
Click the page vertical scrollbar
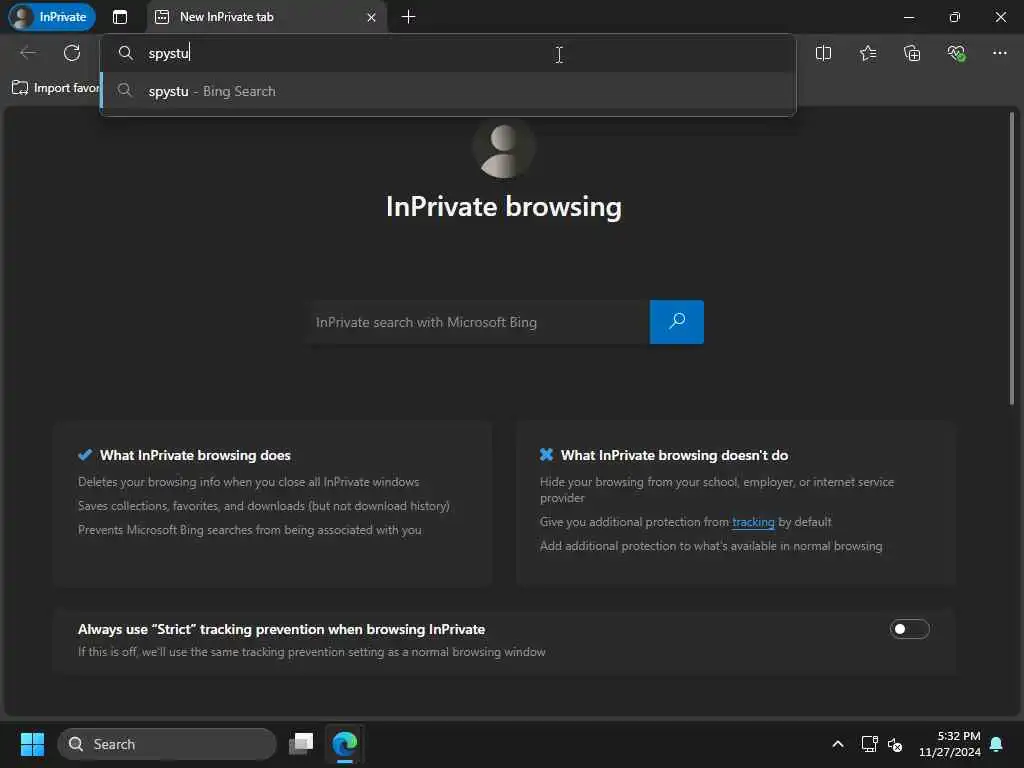pos(1012,259)
